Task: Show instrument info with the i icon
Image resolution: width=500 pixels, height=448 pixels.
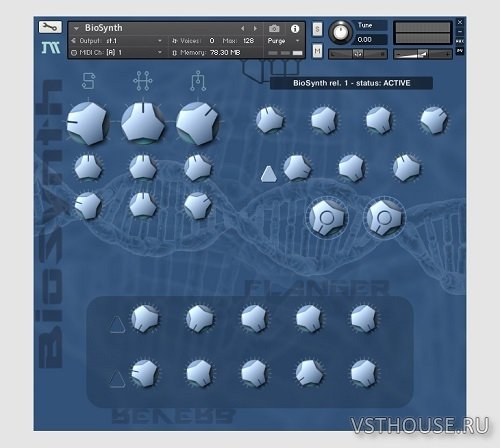Action: pos(295,29)
